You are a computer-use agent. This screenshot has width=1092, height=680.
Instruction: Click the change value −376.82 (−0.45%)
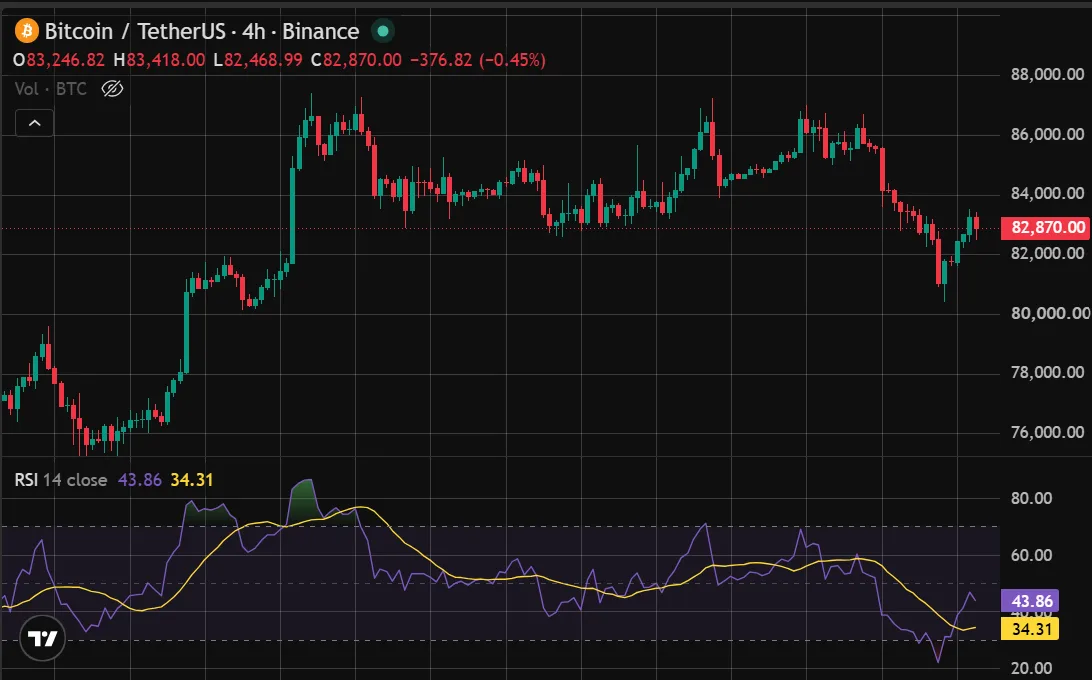pos(478,61)
